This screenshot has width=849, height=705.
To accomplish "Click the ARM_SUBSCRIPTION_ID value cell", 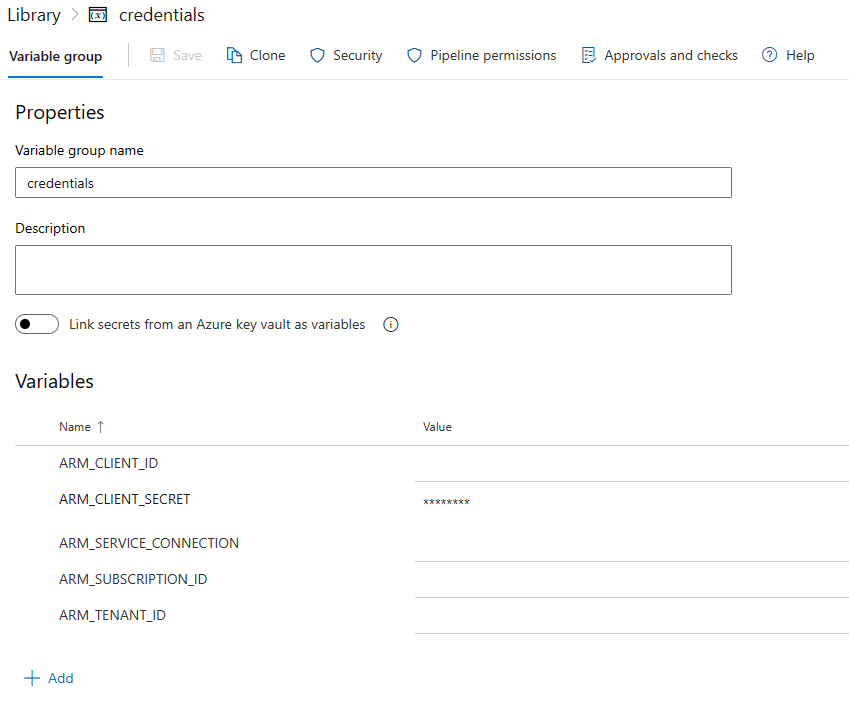I will tap(630, 580).
